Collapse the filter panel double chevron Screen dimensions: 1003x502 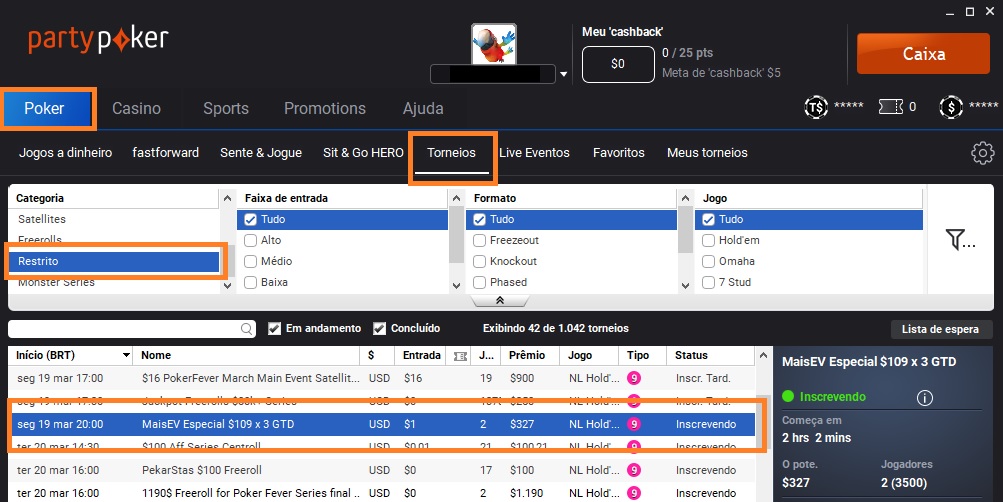tap(500, 301)
